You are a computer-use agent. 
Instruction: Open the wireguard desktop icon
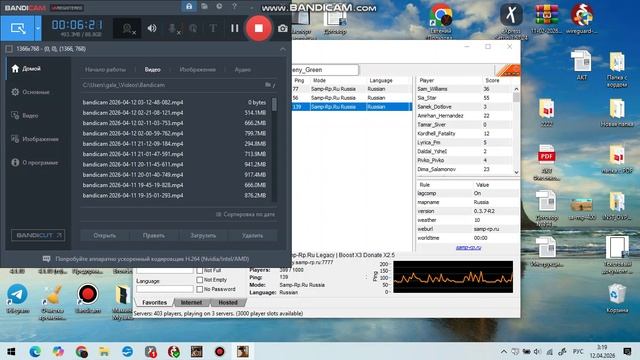tap(582, 18)
